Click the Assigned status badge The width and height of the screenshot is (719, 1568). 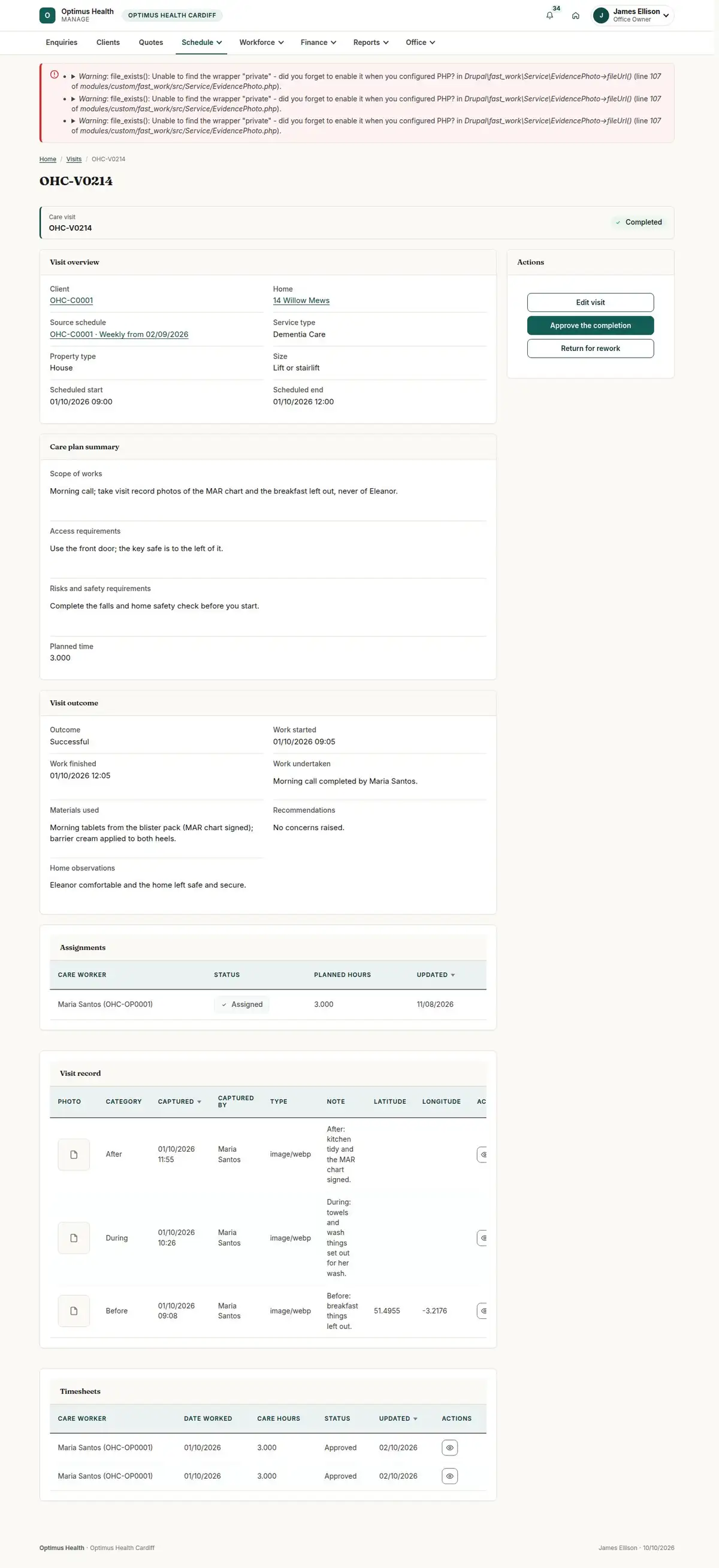(x=241, y=1005)
